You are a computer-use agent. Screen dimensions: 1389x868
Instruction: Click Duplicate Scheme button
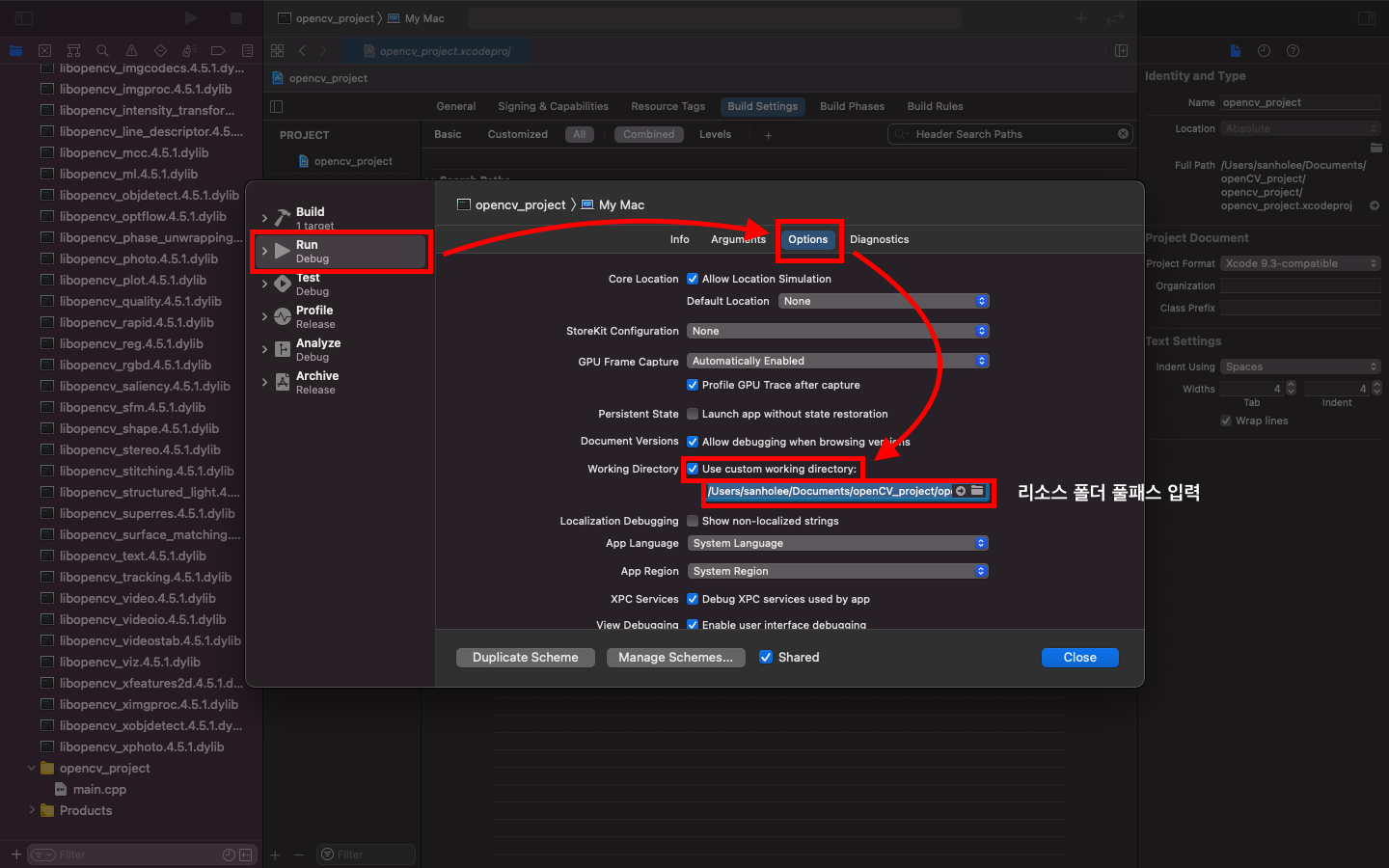(x=526, y=657)
